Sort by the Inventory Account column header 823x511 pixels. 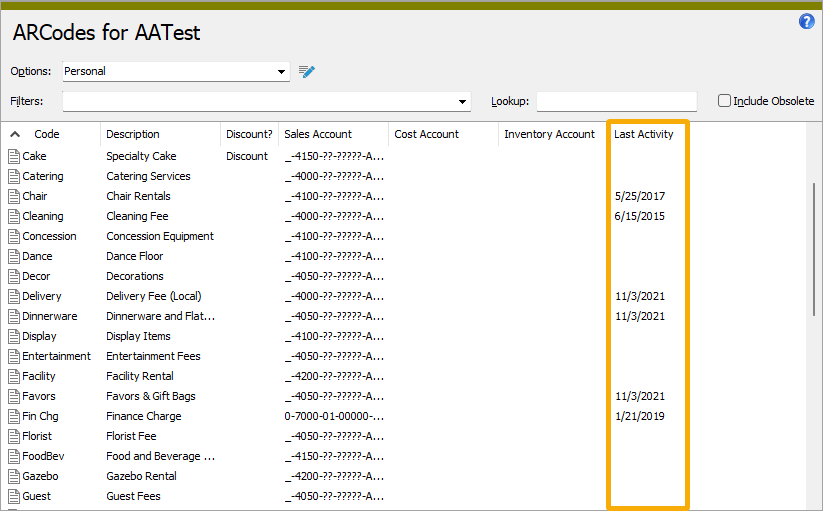pos(550,134)
